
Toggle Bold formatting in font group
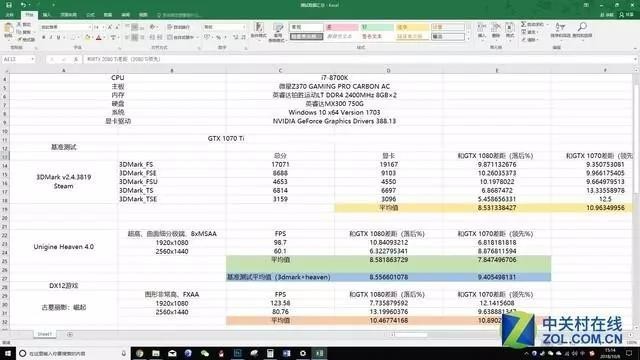point(44,38)
